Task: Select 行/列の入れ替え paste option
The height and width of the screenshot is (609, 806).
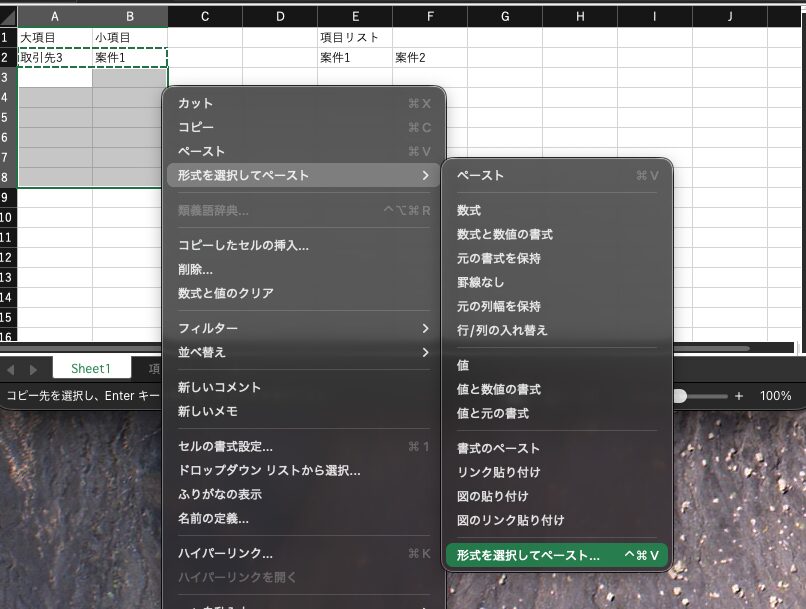Action: coord(502,330)
